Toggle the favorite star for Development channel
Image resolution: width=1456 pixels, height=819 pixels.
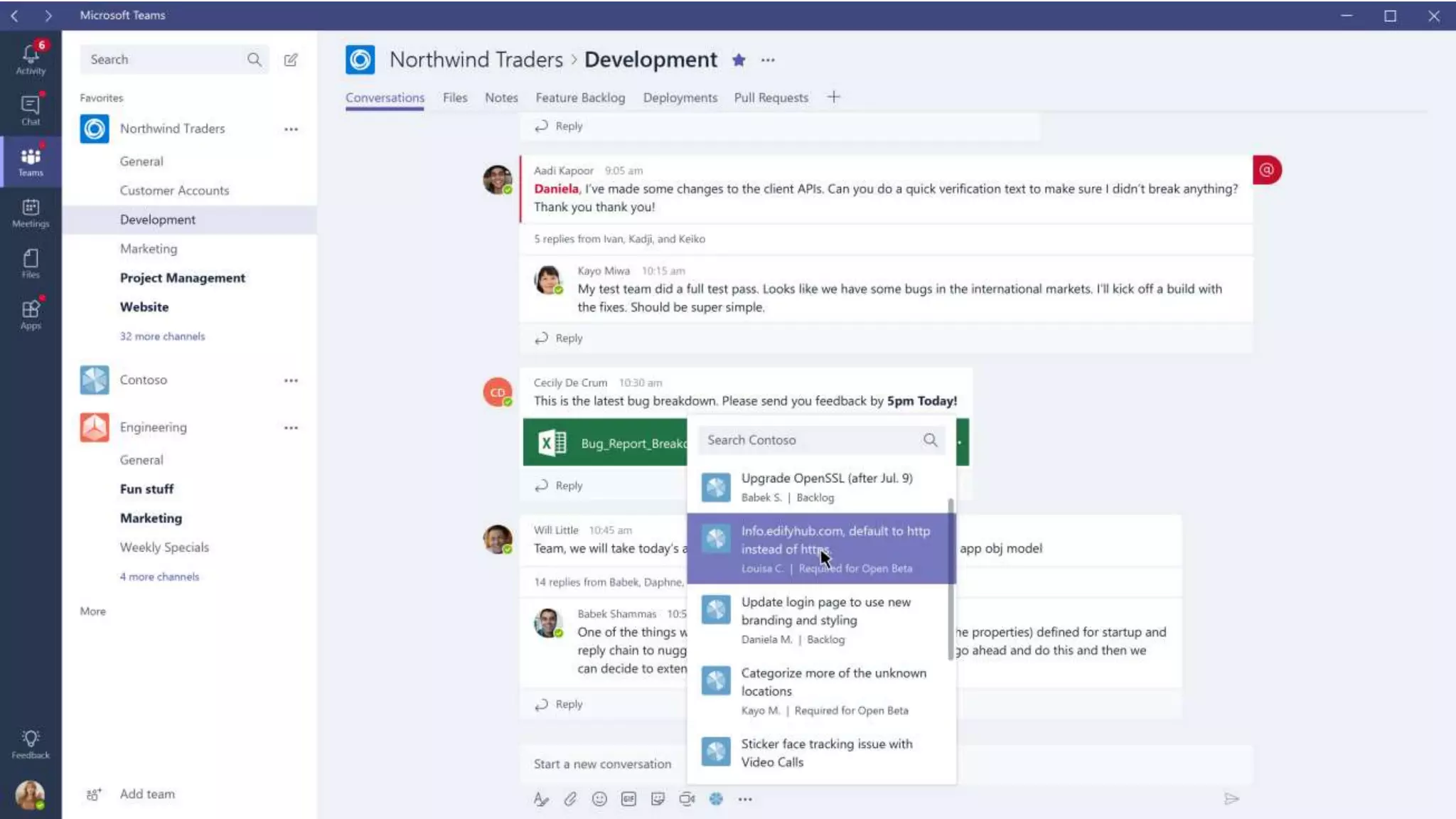click(x=739, y=60)
